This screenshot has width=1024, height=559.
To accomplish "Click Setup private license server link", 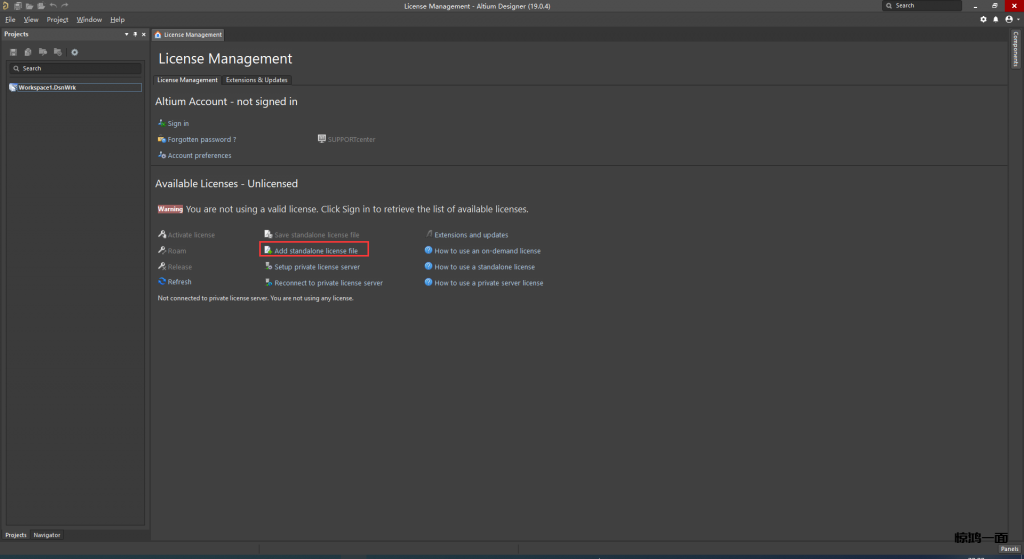I will pyautogui.click(x=317, y=267).
